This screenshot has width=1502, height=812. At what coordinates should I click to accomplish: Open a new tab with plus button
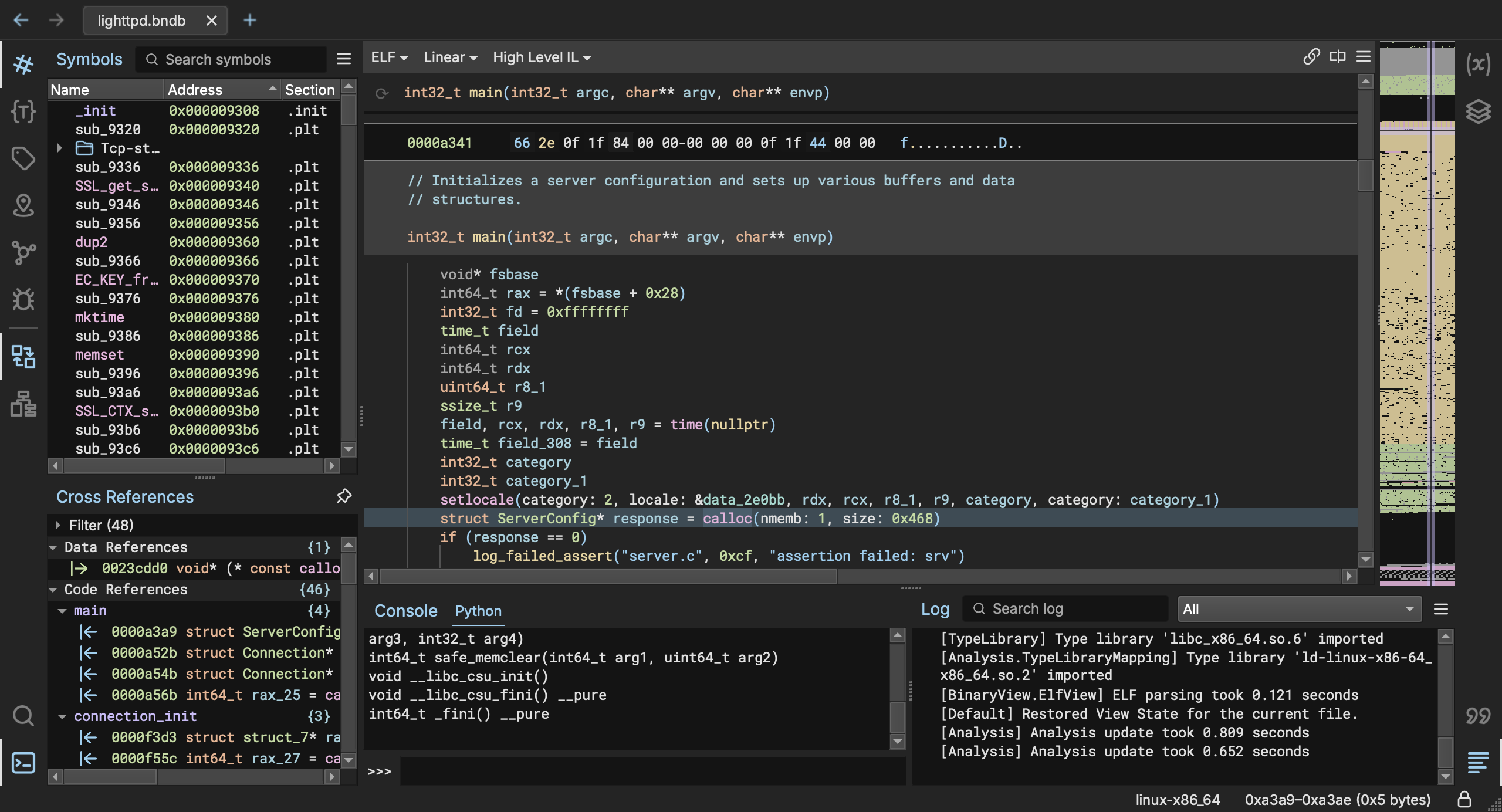pyautogui.click(x=250, y=21)
